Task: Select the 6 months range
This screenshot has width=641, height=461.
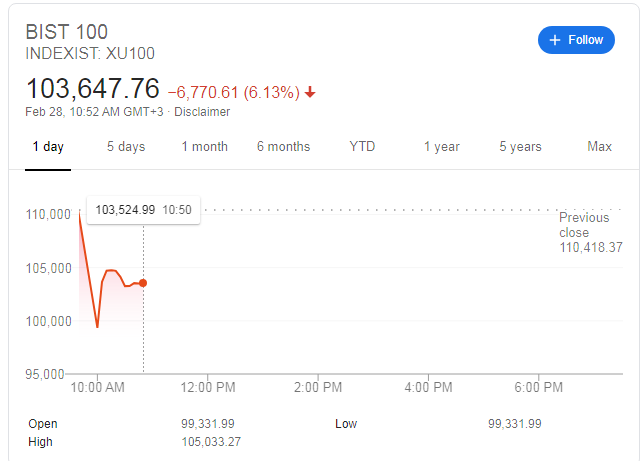Action: (283, 147)
